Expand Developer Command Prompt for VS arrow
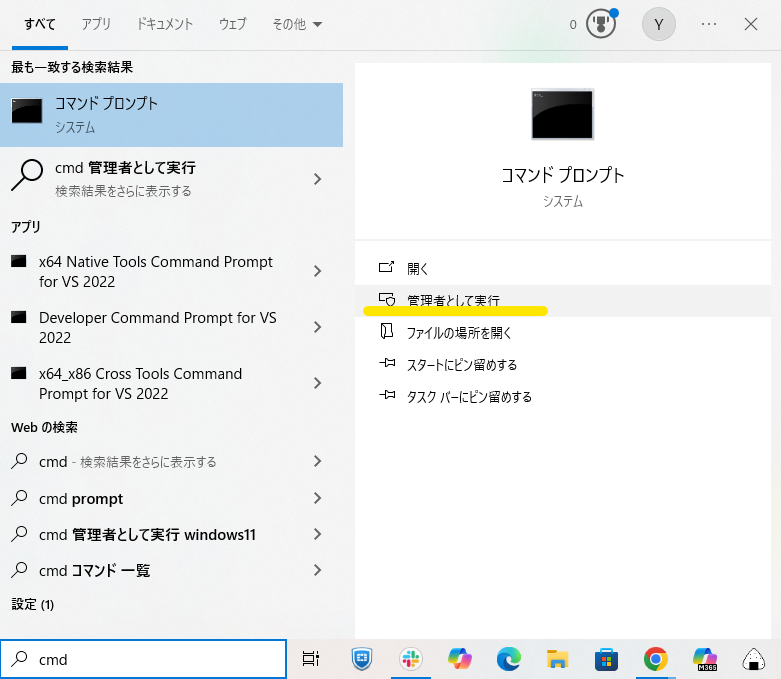 317,327
